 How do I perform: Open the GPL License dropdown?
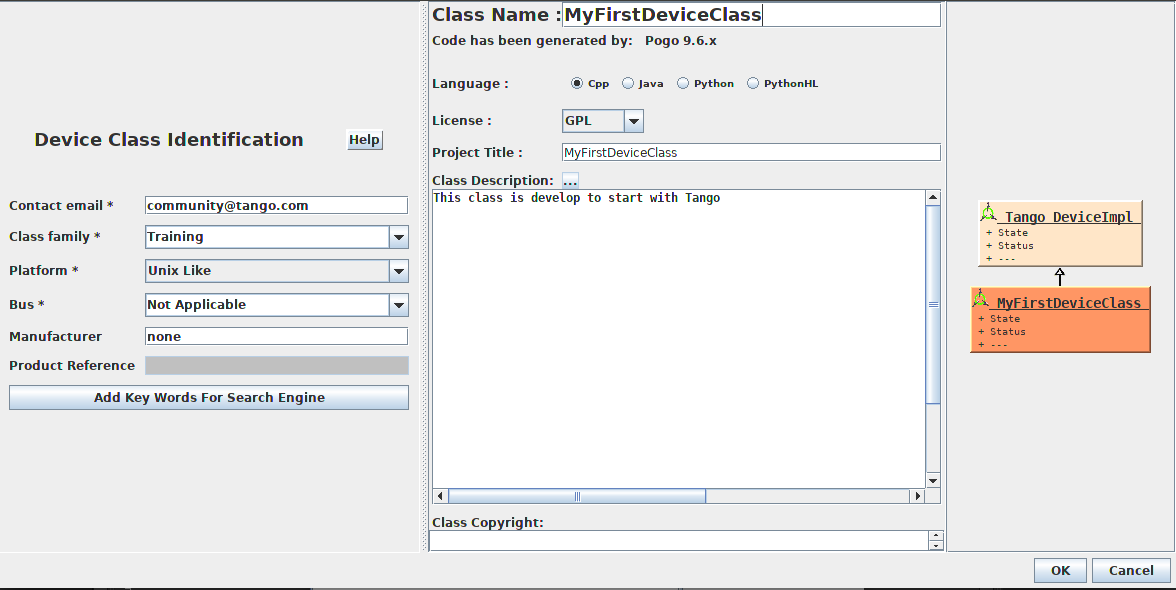coord(633,121)
